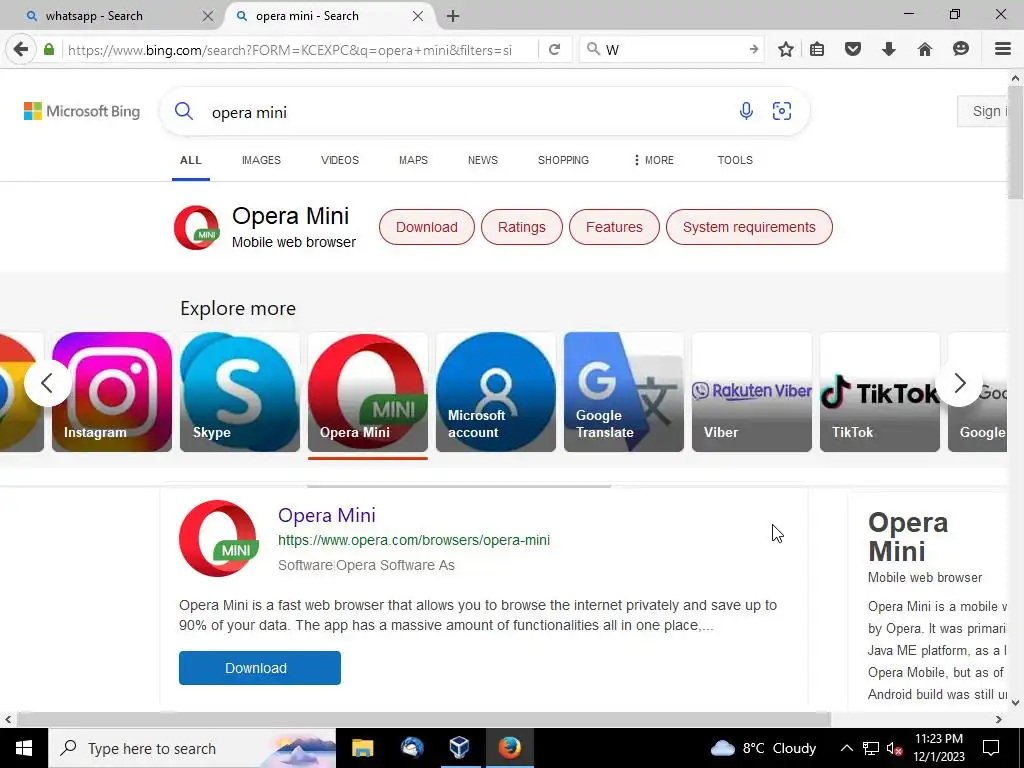Image resolution: width=1024 pixels, height=768 pixels.
Task: Click the Opera Mini header logo icon
Action: coord(197,227)
